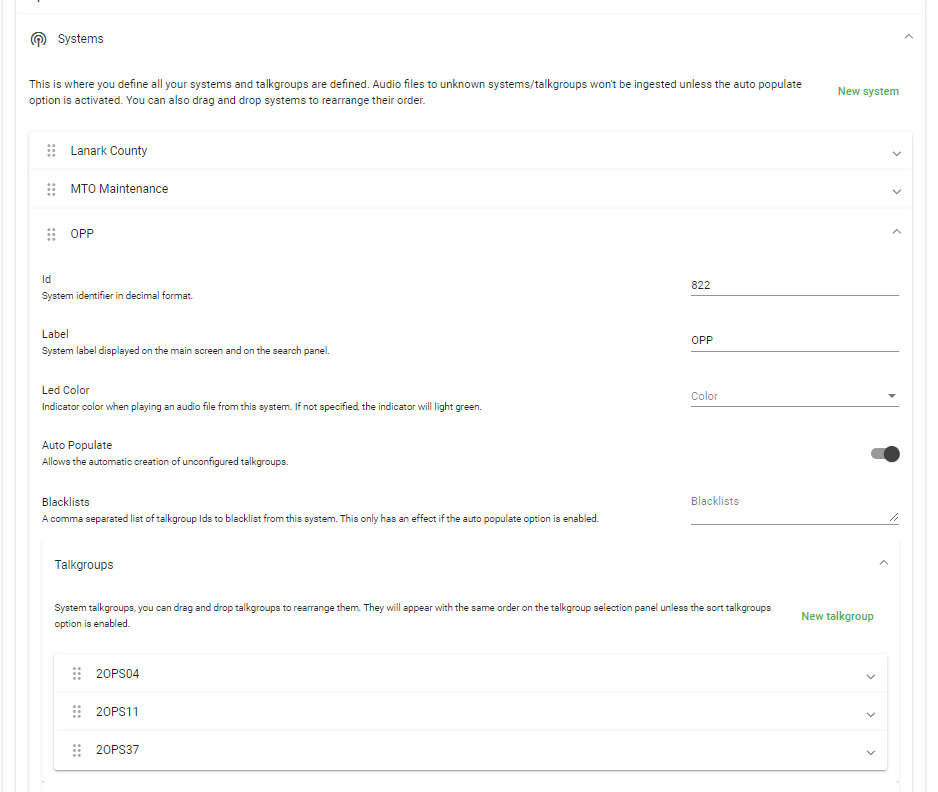Image resolution: width=938 pixels, height=792 pixels.
Task: Expand the MTO Maintenance system
Action: pyautogui.click(x=896, y=192)
